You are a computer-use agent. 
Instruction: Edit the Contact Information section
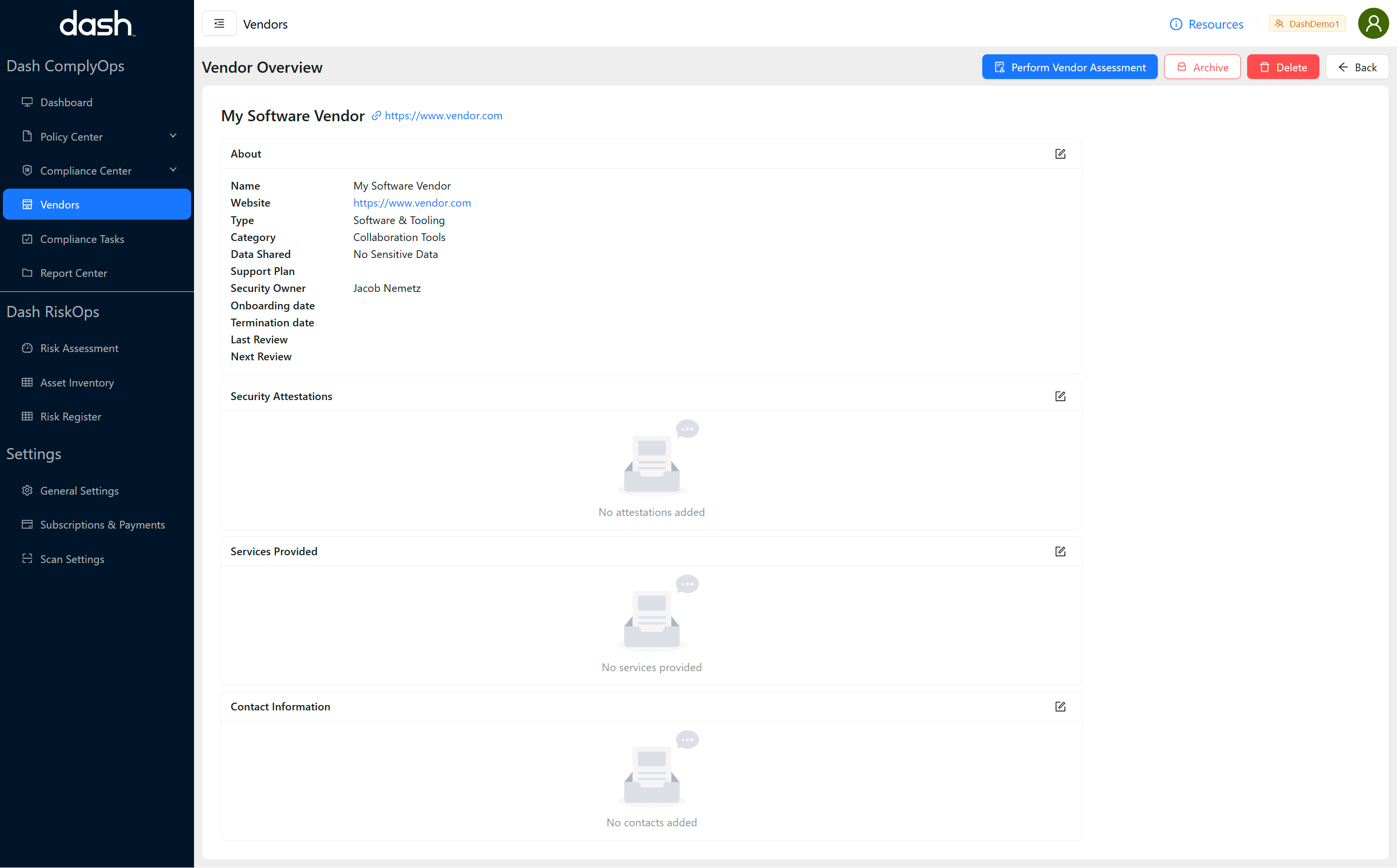(x=1060, y=707)
